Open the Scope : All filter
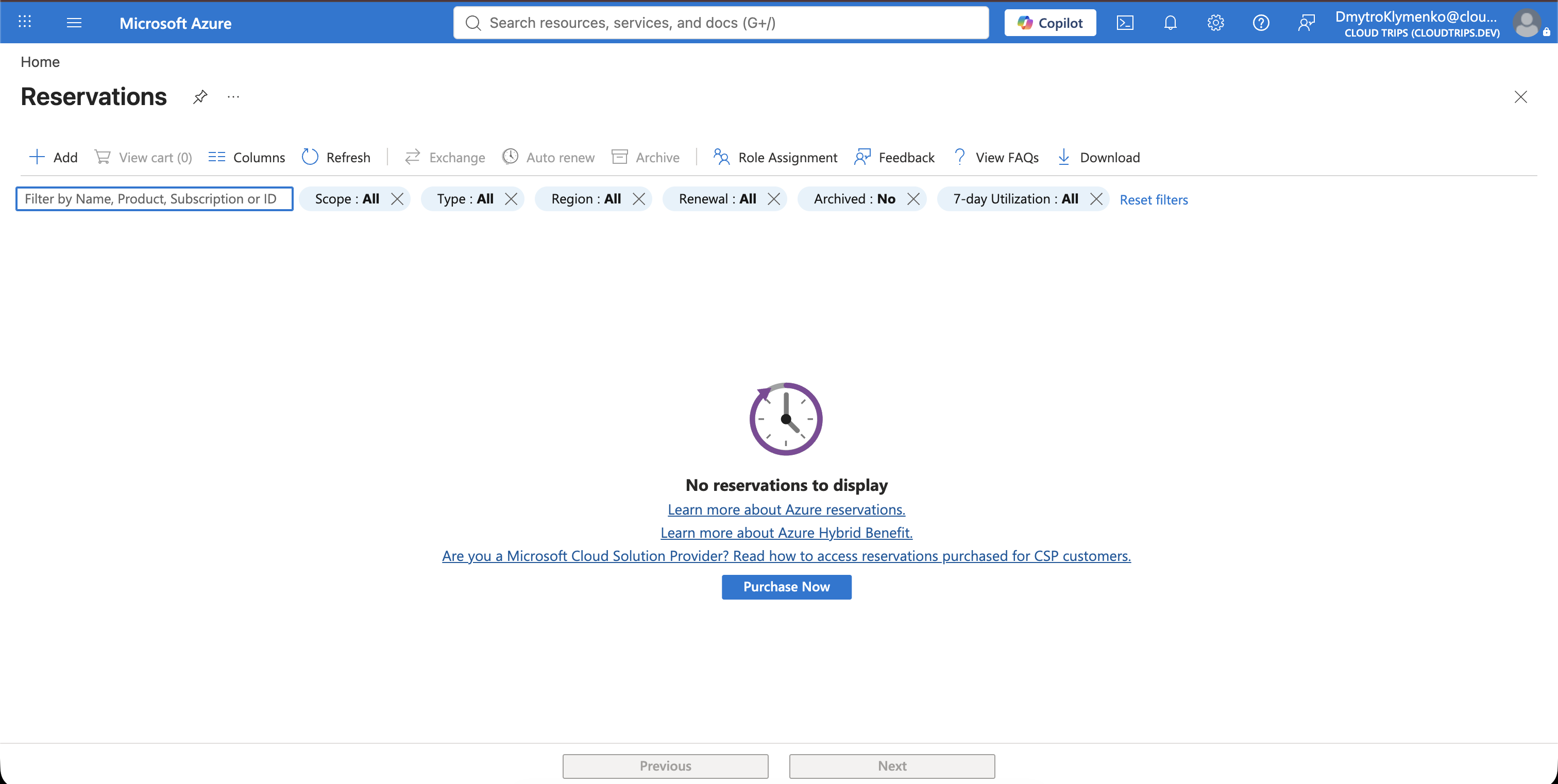The height and width of the screenshot is (784, 1558). (347, 199)
